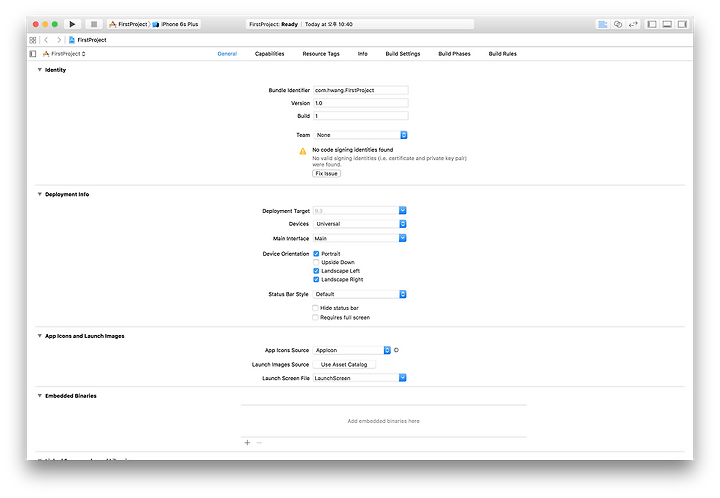
Task: Collapse the Identity section
Action: coord(39,70)
